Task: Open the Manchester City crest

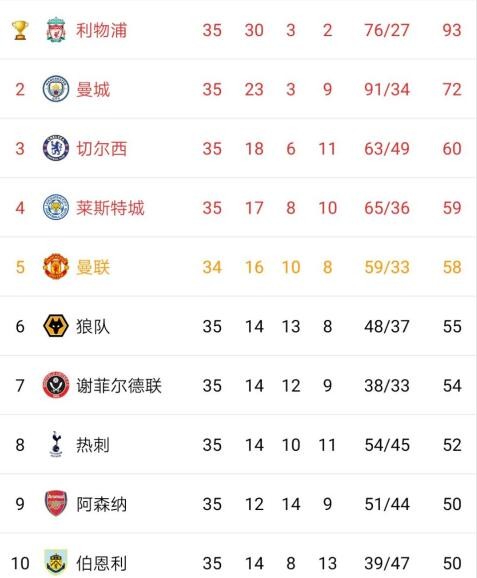Action: [56, 89]
